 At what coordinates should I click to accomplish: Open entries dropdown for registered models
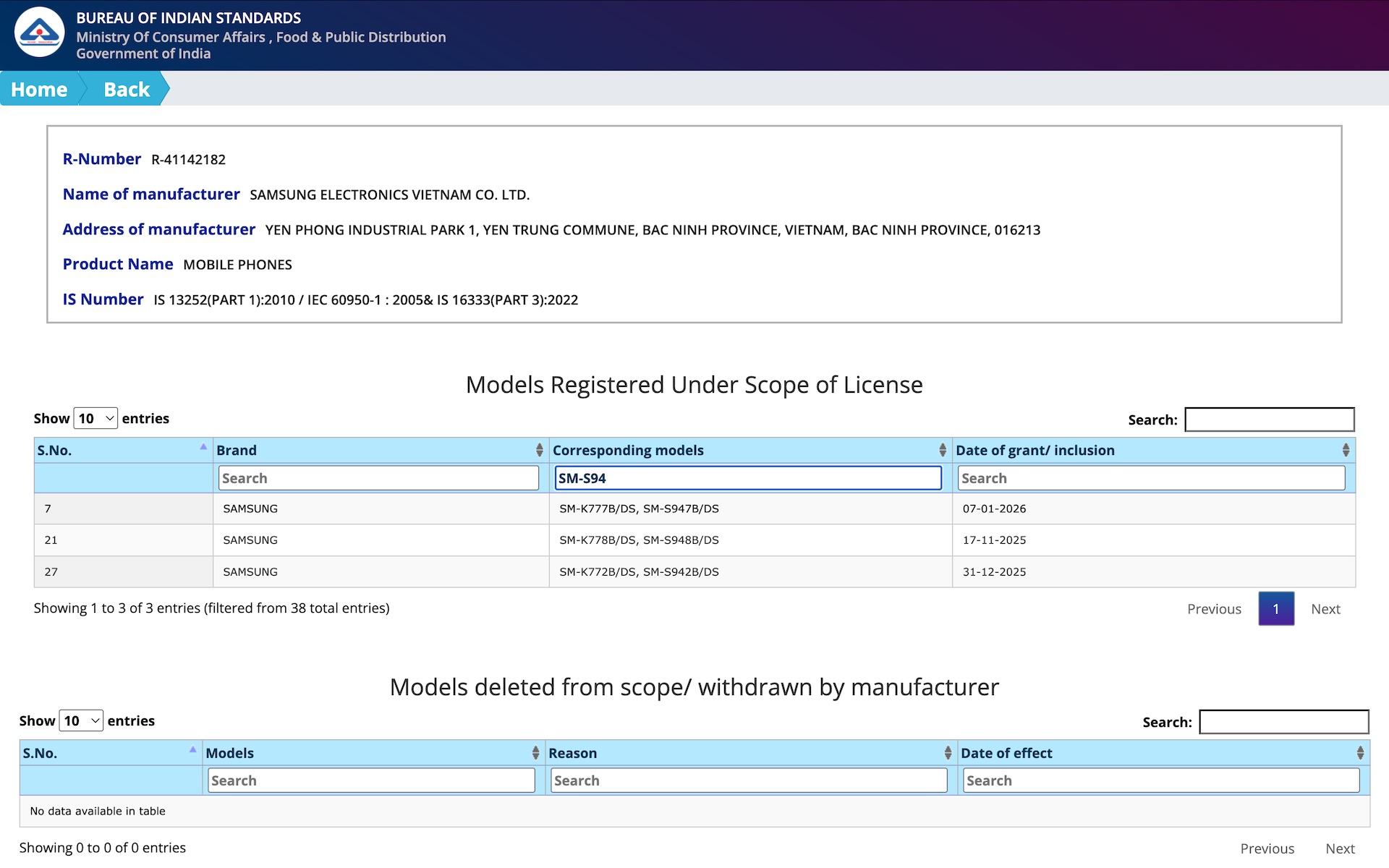(x=95, y=418)
